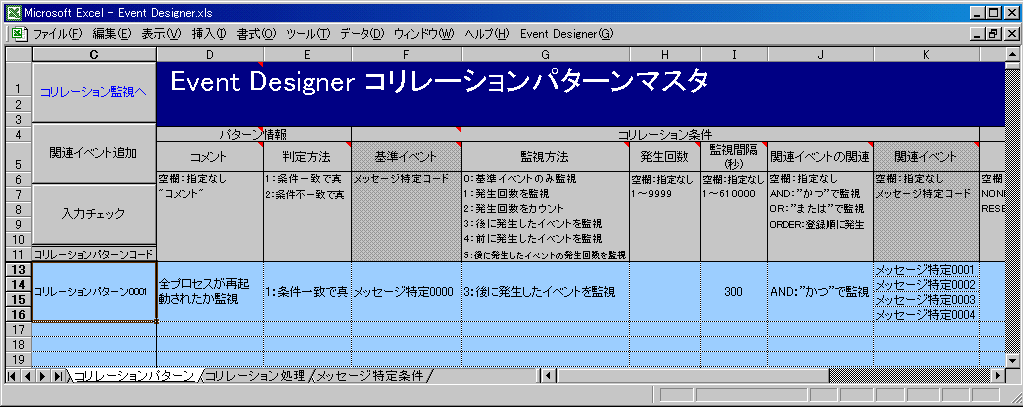Select cell メッセージ特定0000
Image resolution: width=1023 pixels, height=407 pixels.
(406, 292)
